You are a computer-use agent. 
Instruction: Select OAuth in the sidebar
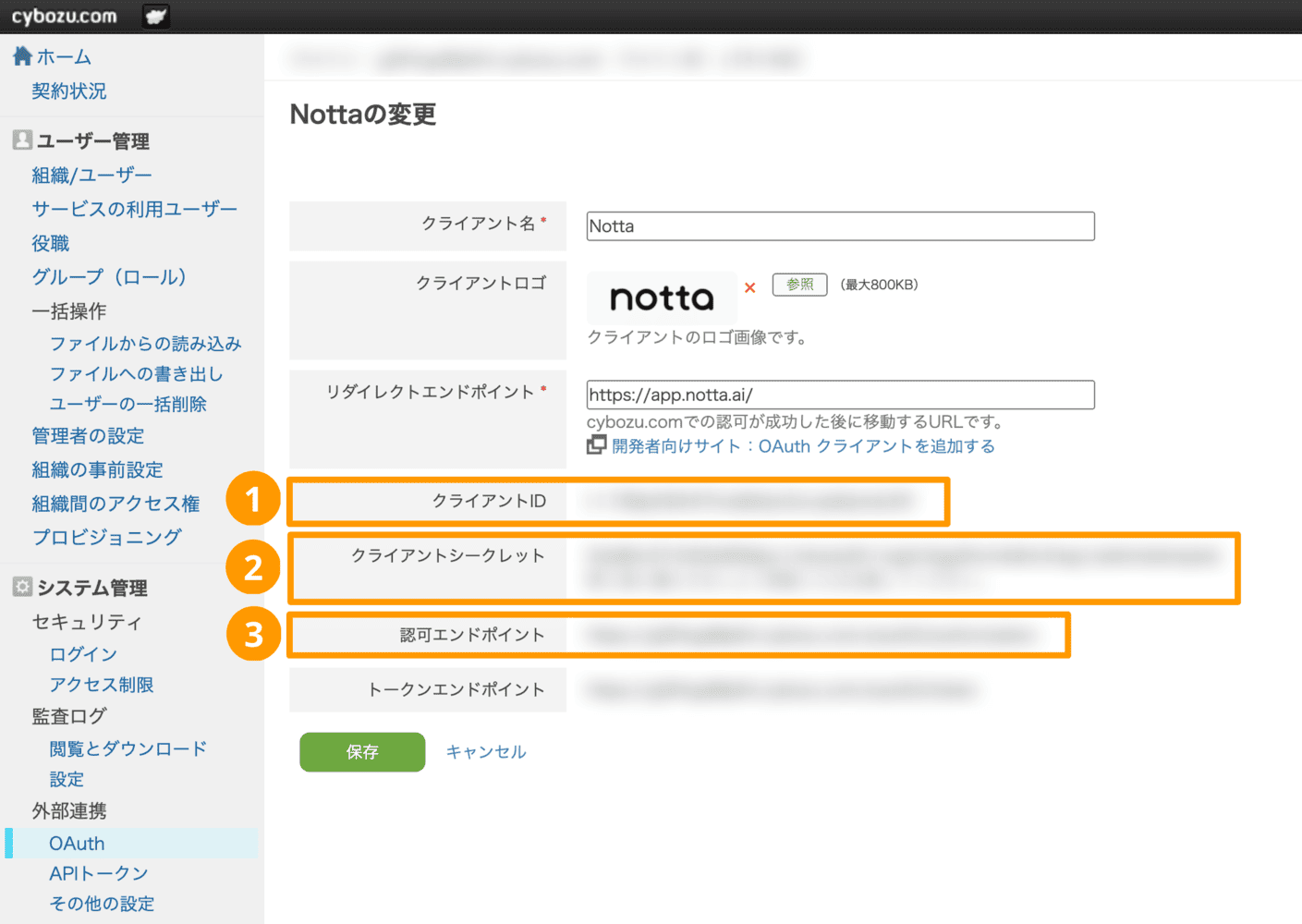tap(77, 844)
